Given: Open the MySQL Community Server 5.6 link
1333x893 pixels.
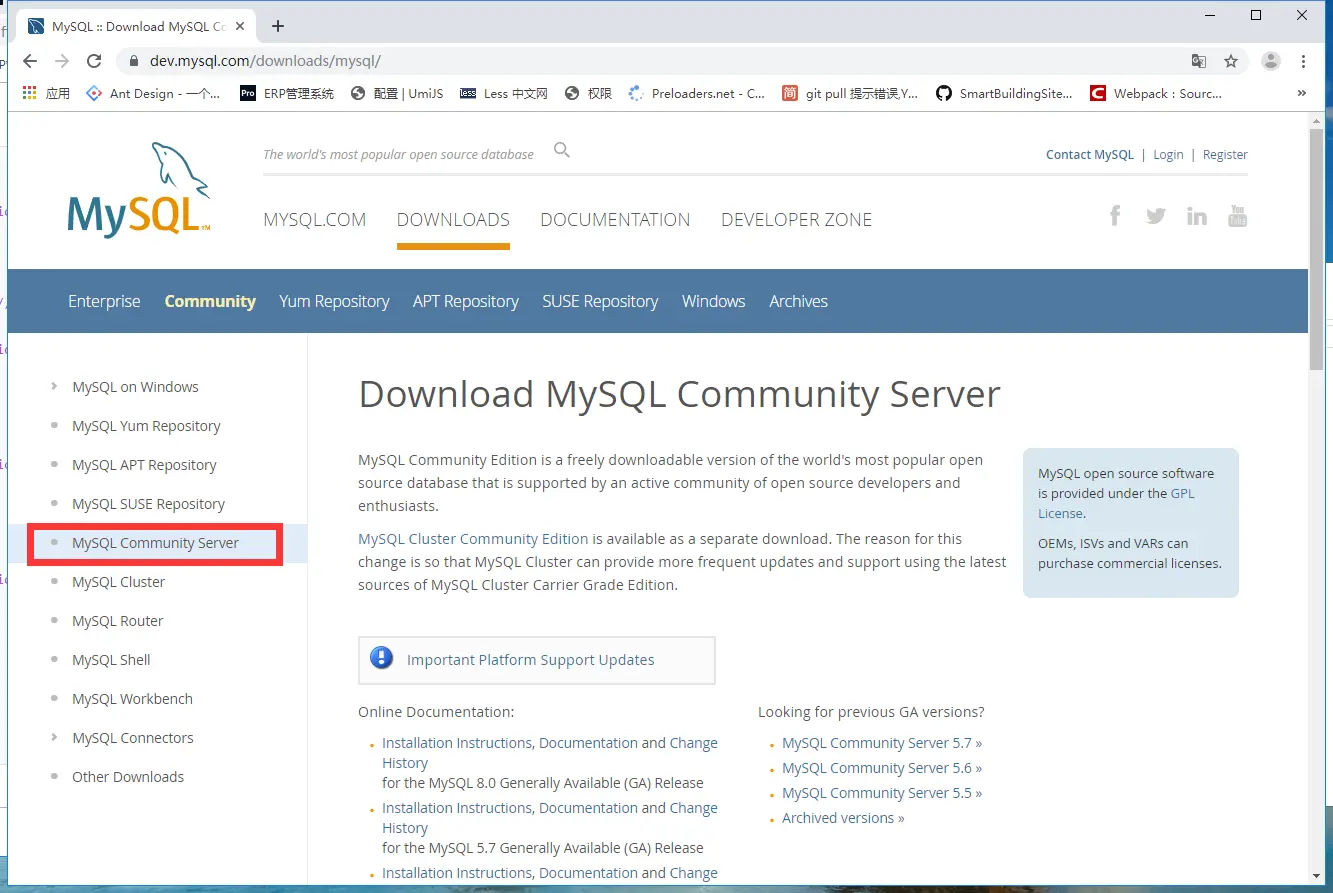Looking at the screenshot, I should click(x=882, y=768).
